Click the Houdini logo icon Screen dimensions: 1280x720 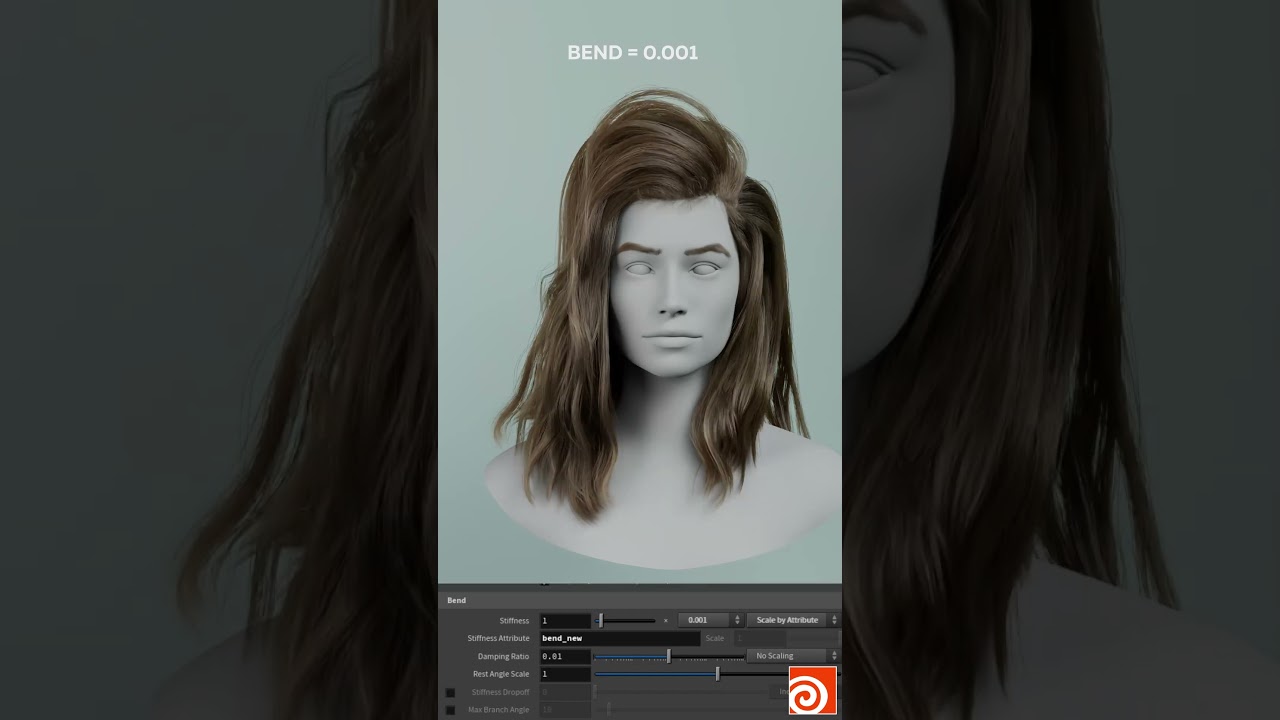click(x=812, y=690)
